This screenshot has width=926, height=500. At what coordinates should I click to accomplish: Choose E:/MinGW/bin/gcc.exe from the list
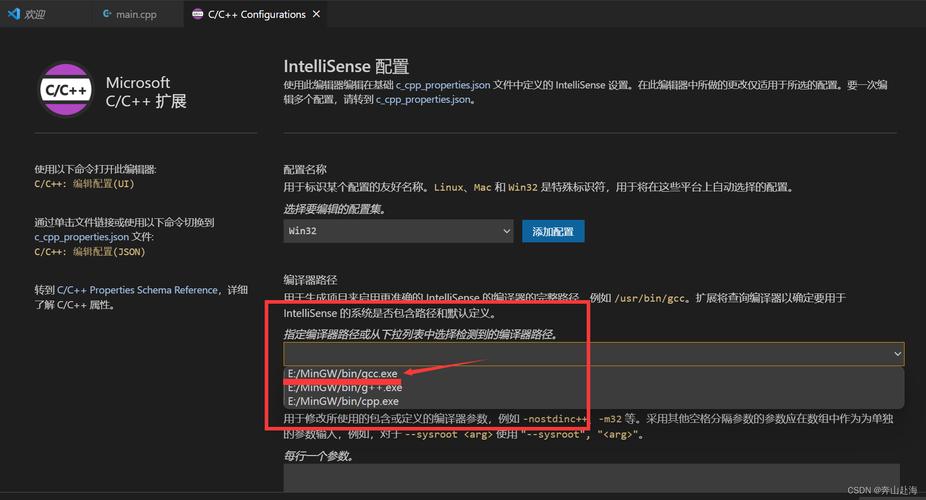coord(343,374)
